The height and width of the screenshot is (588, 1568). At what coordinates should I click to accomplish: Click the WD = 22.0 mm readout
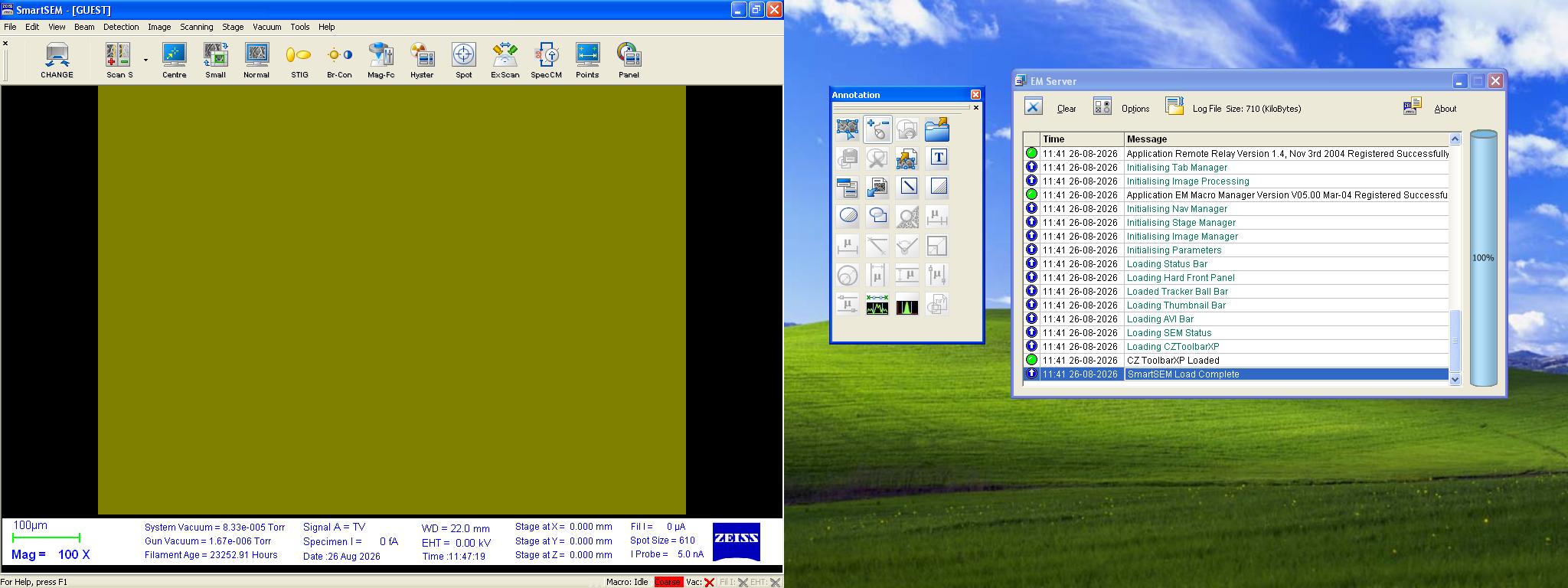[x=456, y=528]
